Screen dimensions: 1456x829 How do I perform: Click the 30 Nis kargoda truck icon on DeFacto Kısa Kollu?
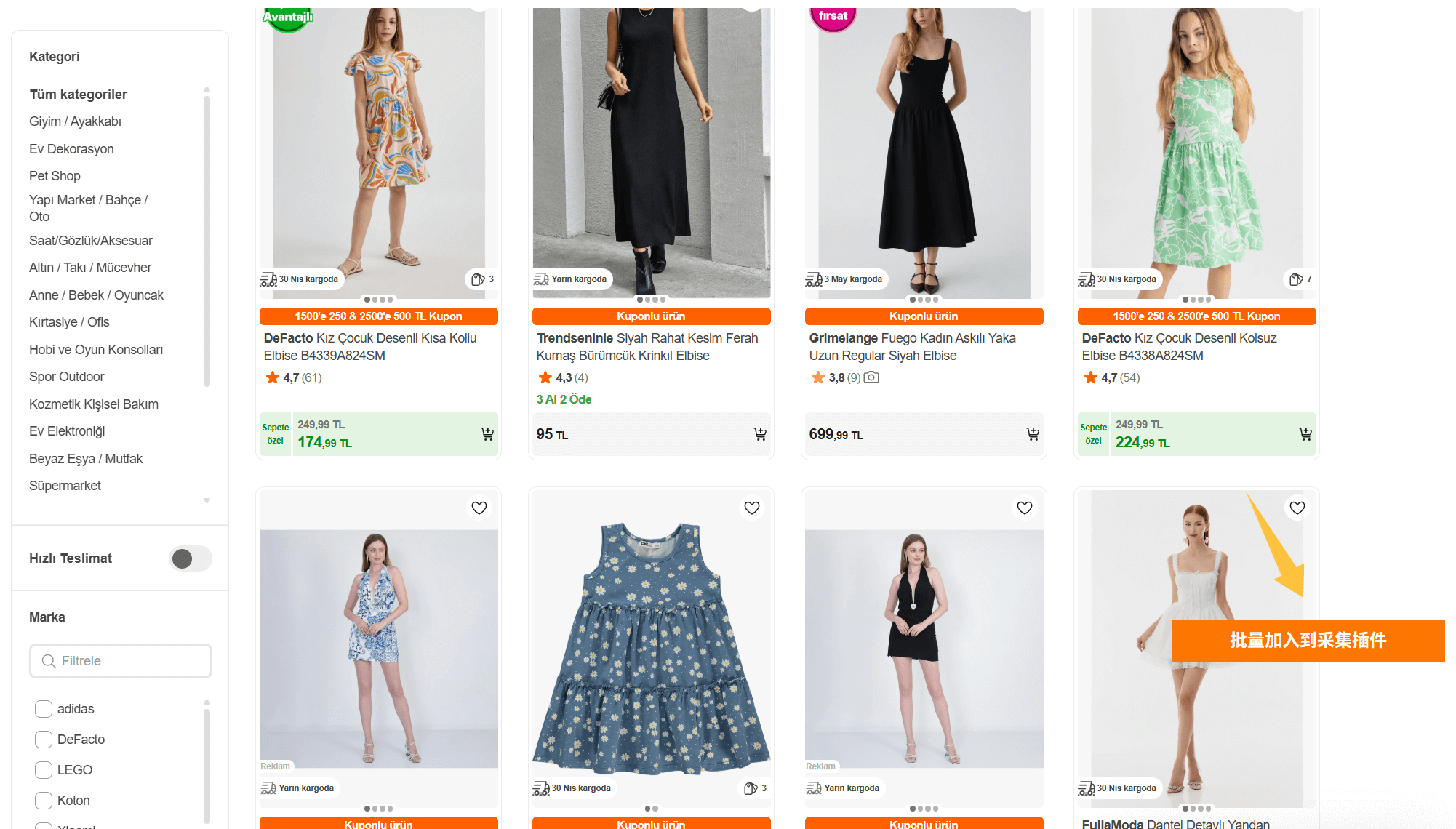tap(268, 279)
